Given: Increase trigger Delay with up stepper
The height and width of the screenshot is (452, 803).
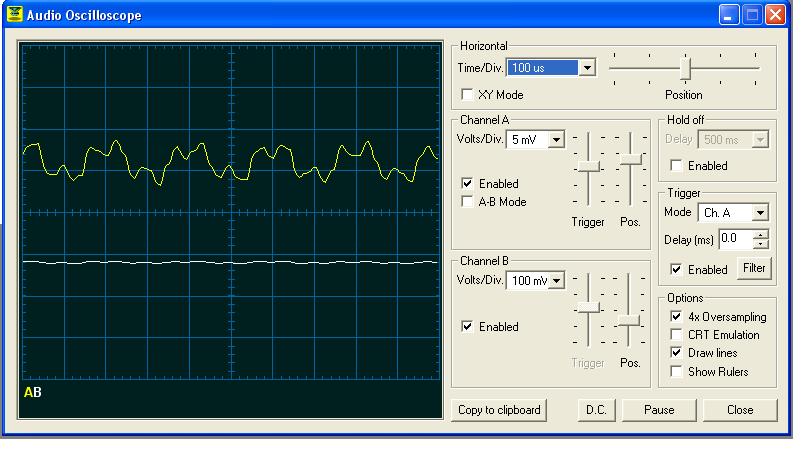Looking at the screenshot, I should pyautogui.click(x=761, y=234).
